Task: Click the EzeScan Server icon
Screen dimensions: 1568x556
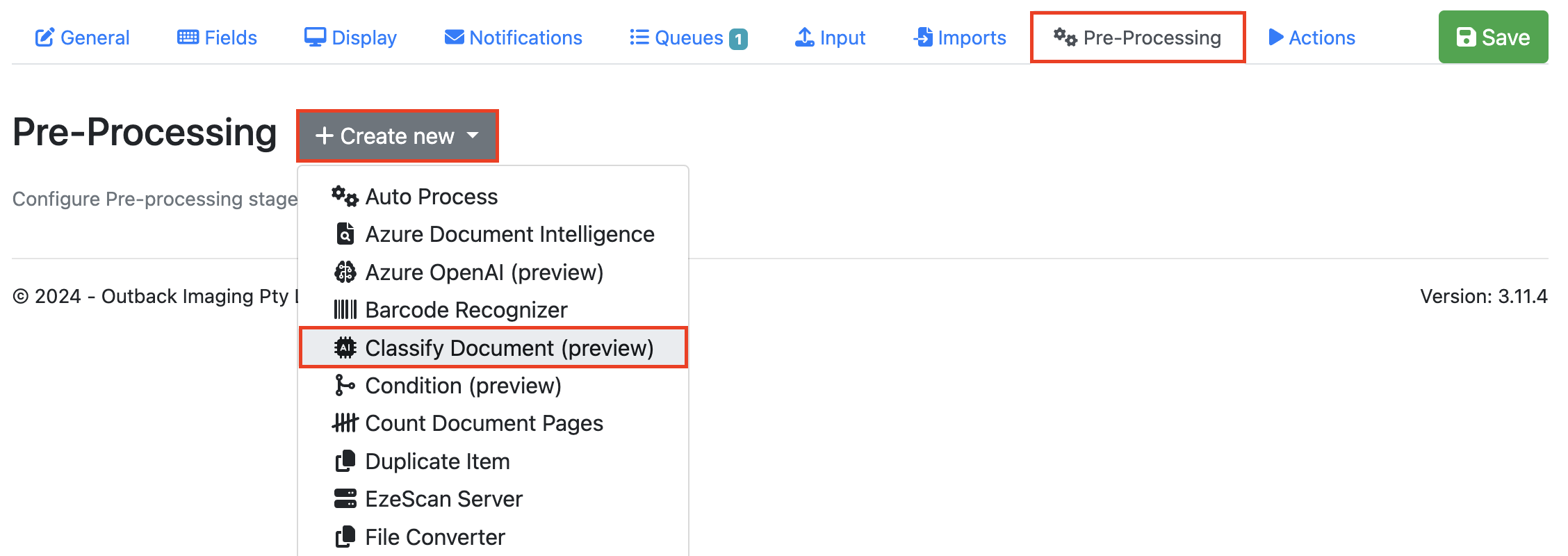Action: 345,499
